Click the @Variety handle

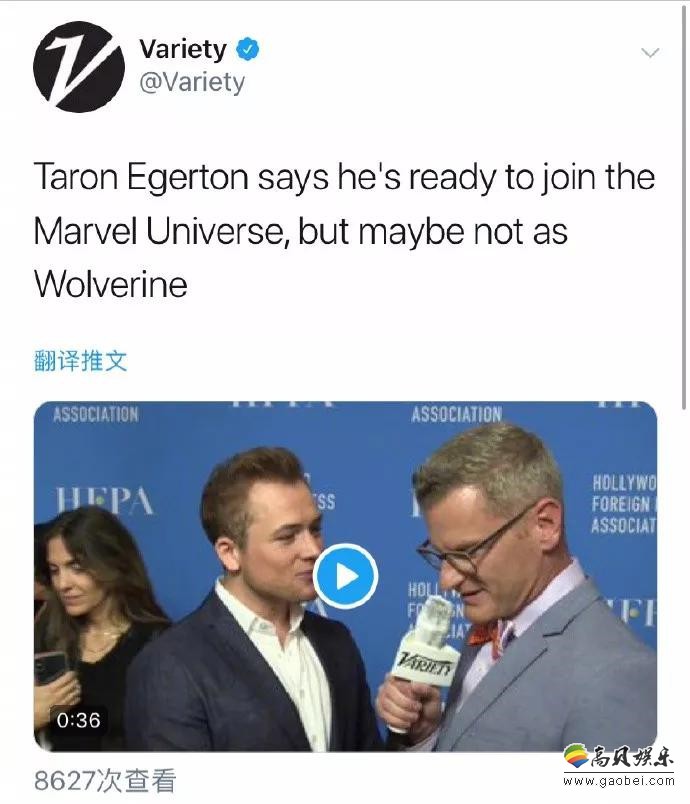(192, 82)
